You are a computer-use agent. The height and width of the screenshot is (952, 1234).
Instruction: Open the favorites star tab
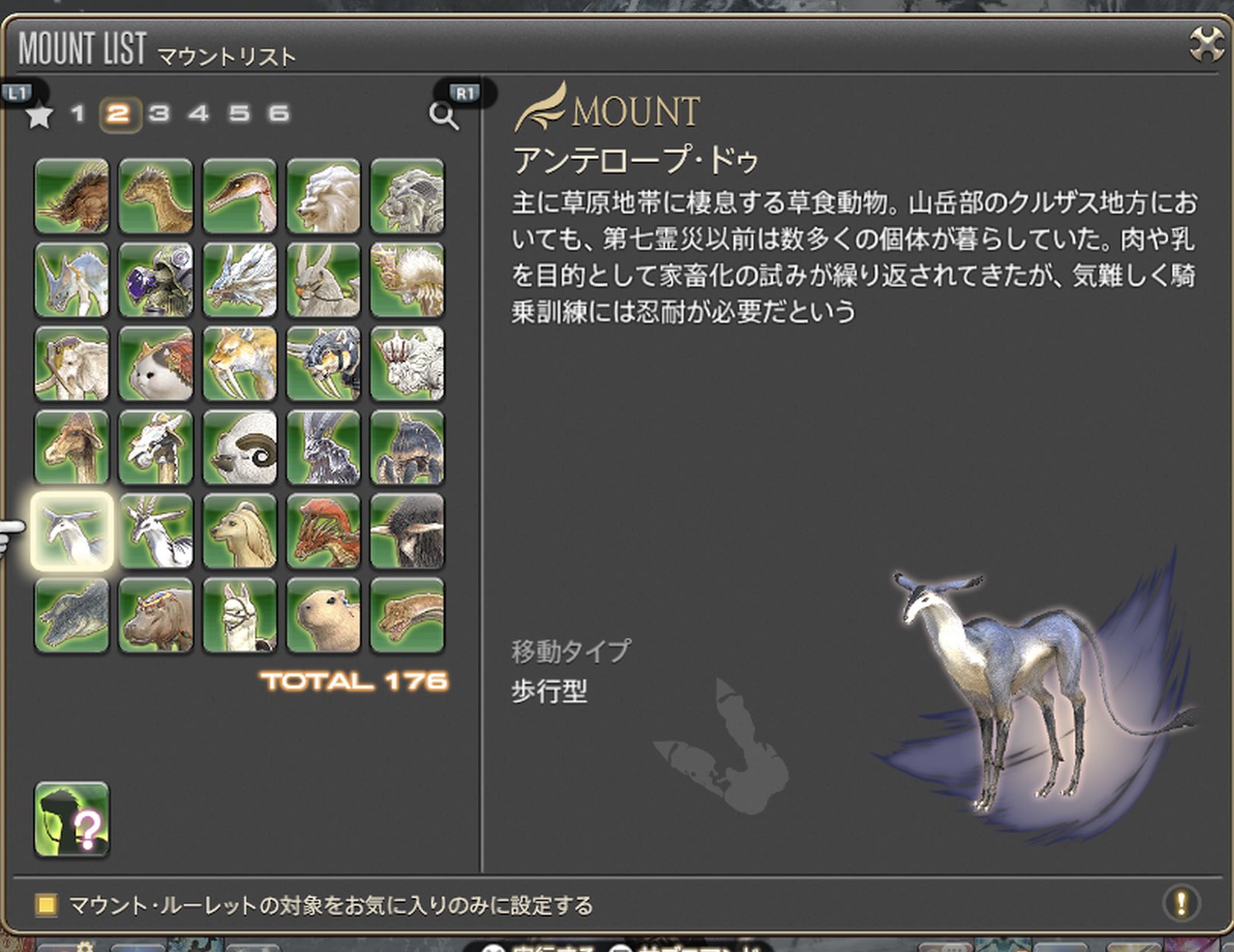click(39, 116)
